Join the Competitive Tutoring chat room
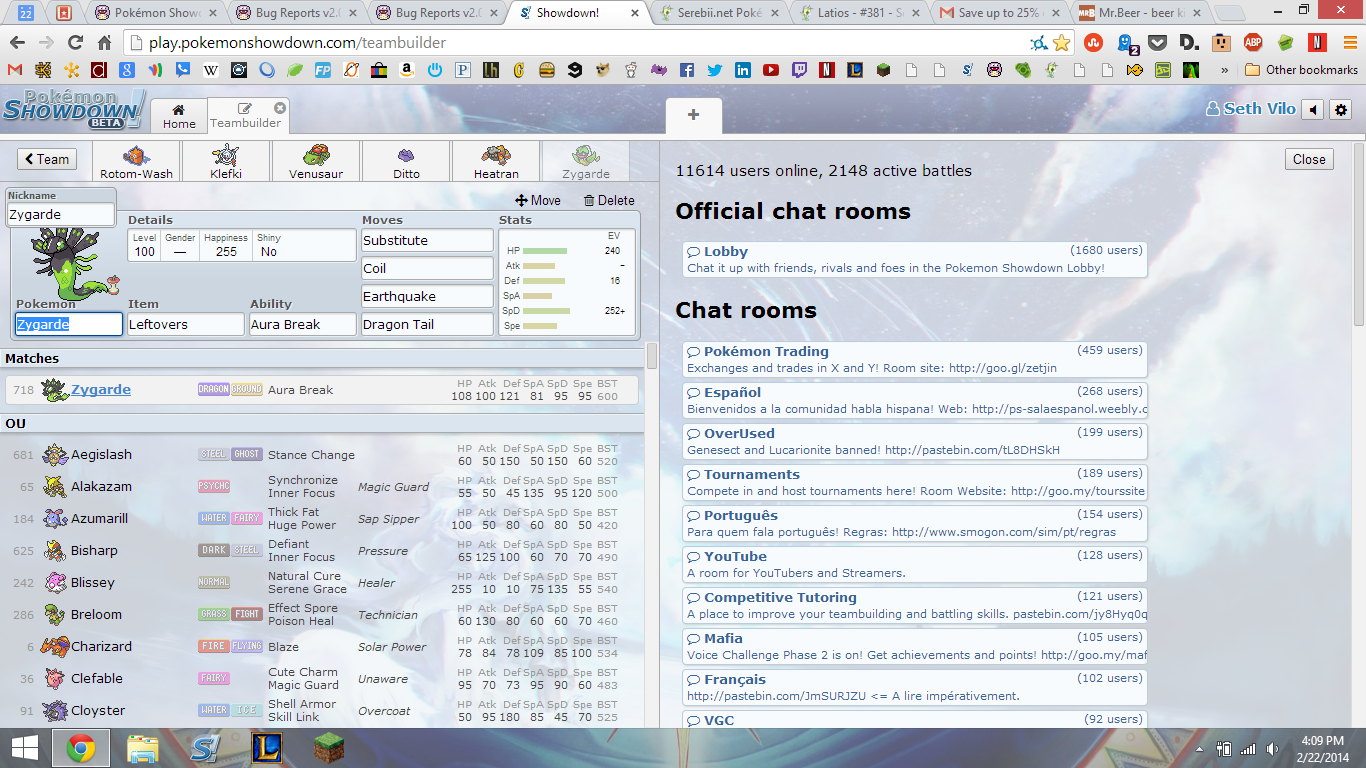Viewport: 1366px width, 768px height. click(913, 605)
